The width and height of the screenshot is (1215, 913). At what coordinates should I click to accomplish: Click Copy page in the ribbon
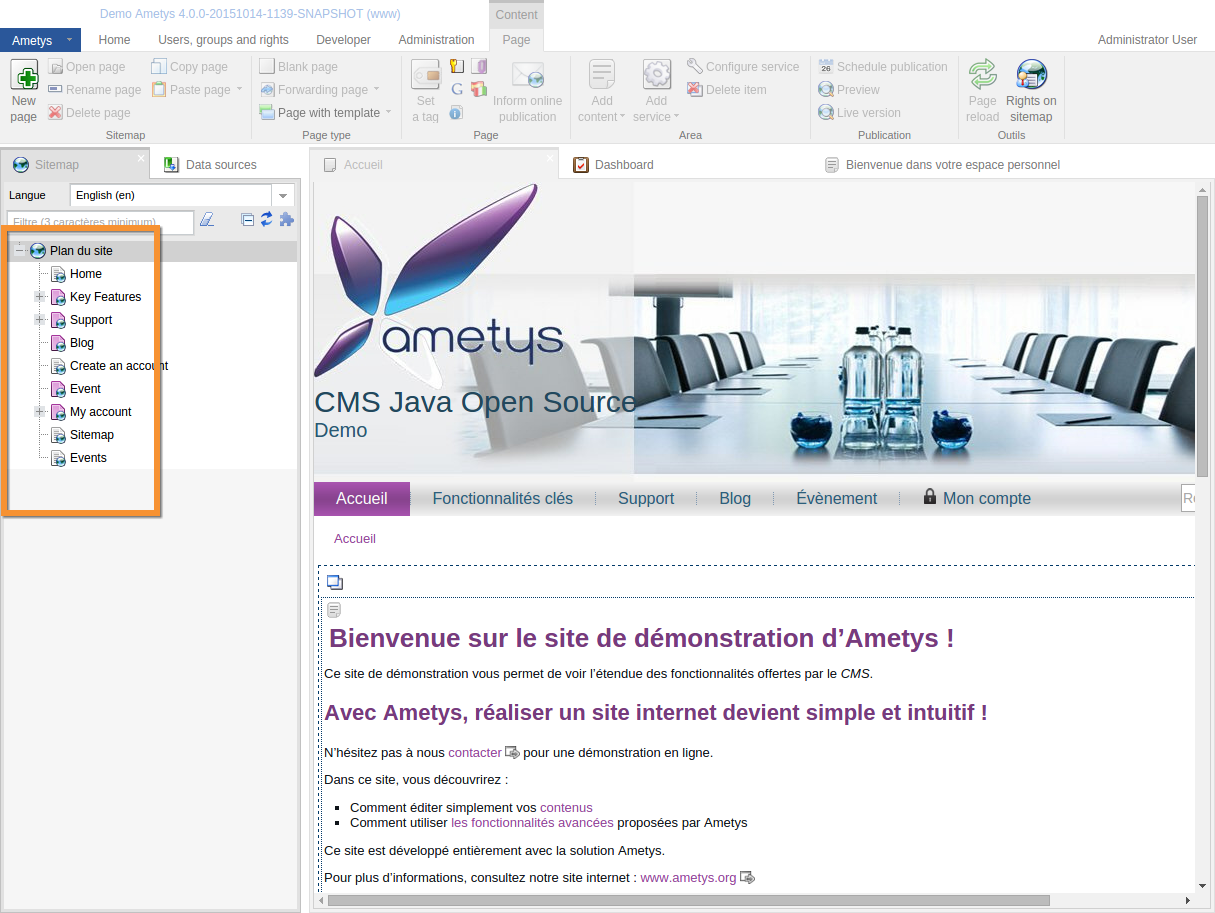[x=190, y=67]
